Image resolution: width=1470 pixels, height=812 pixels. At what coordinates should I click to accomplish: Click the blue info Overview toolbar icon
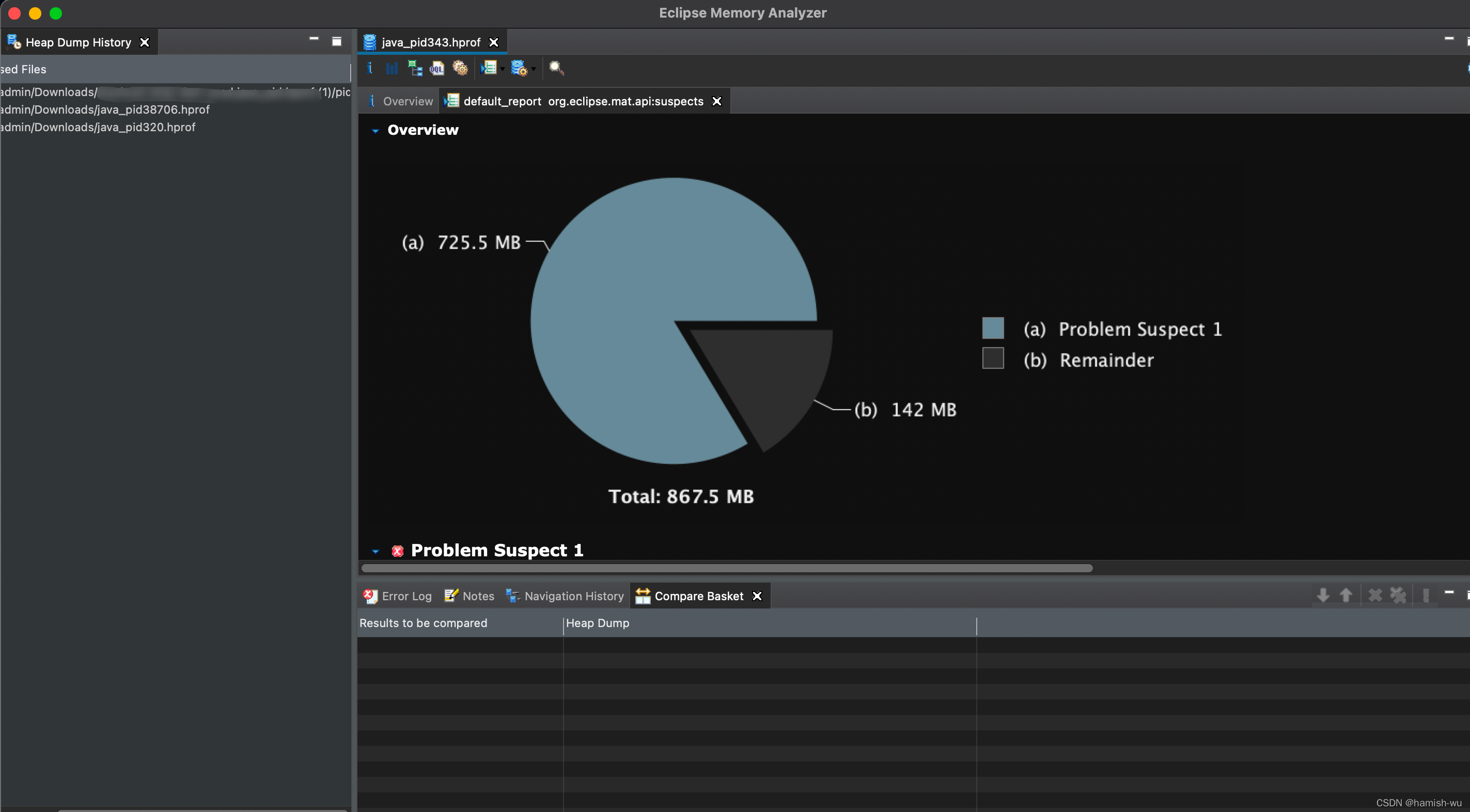(x=370, y=69)
